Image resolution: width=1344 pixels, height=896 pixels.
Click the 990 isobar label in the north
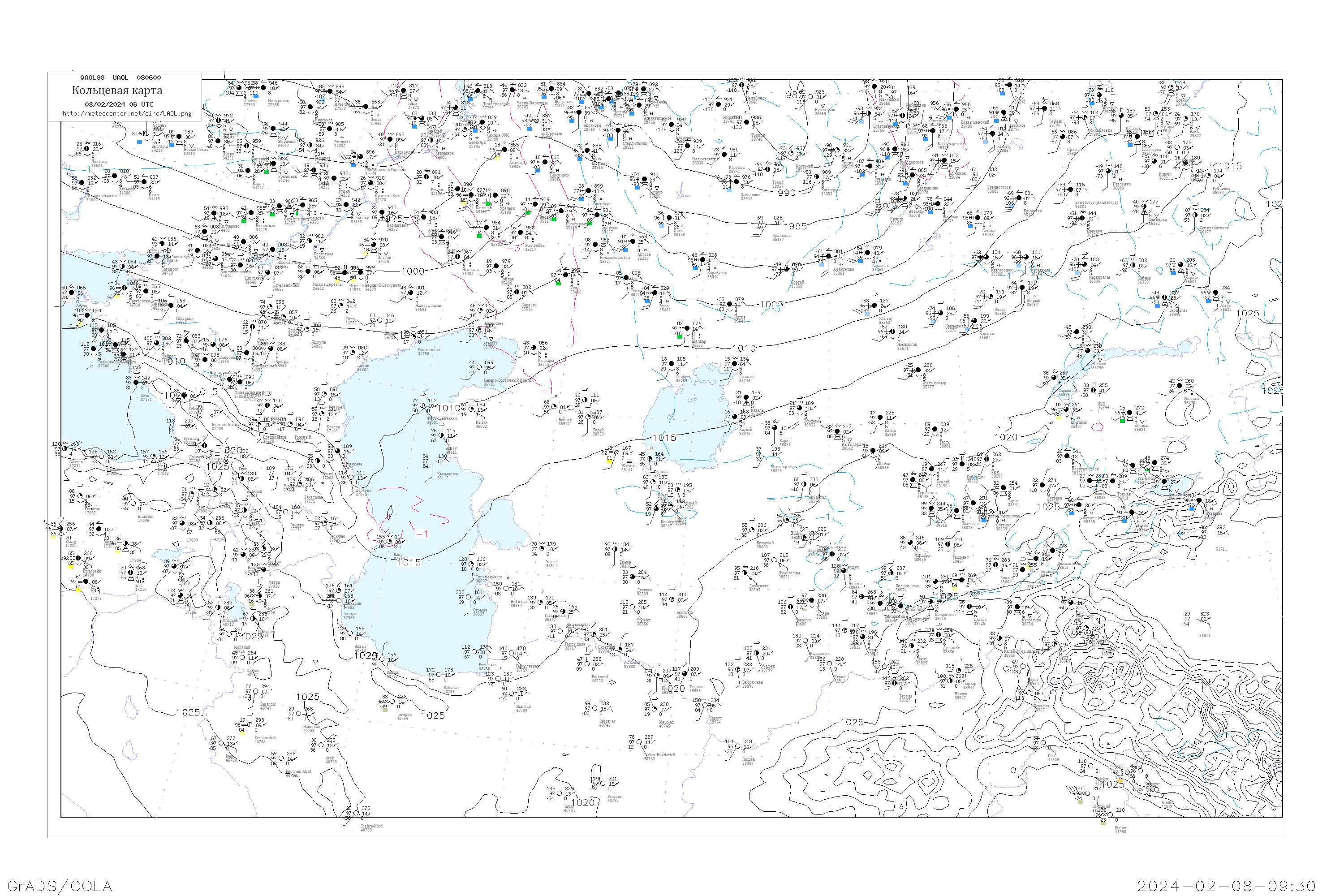[x=786, y=193]
